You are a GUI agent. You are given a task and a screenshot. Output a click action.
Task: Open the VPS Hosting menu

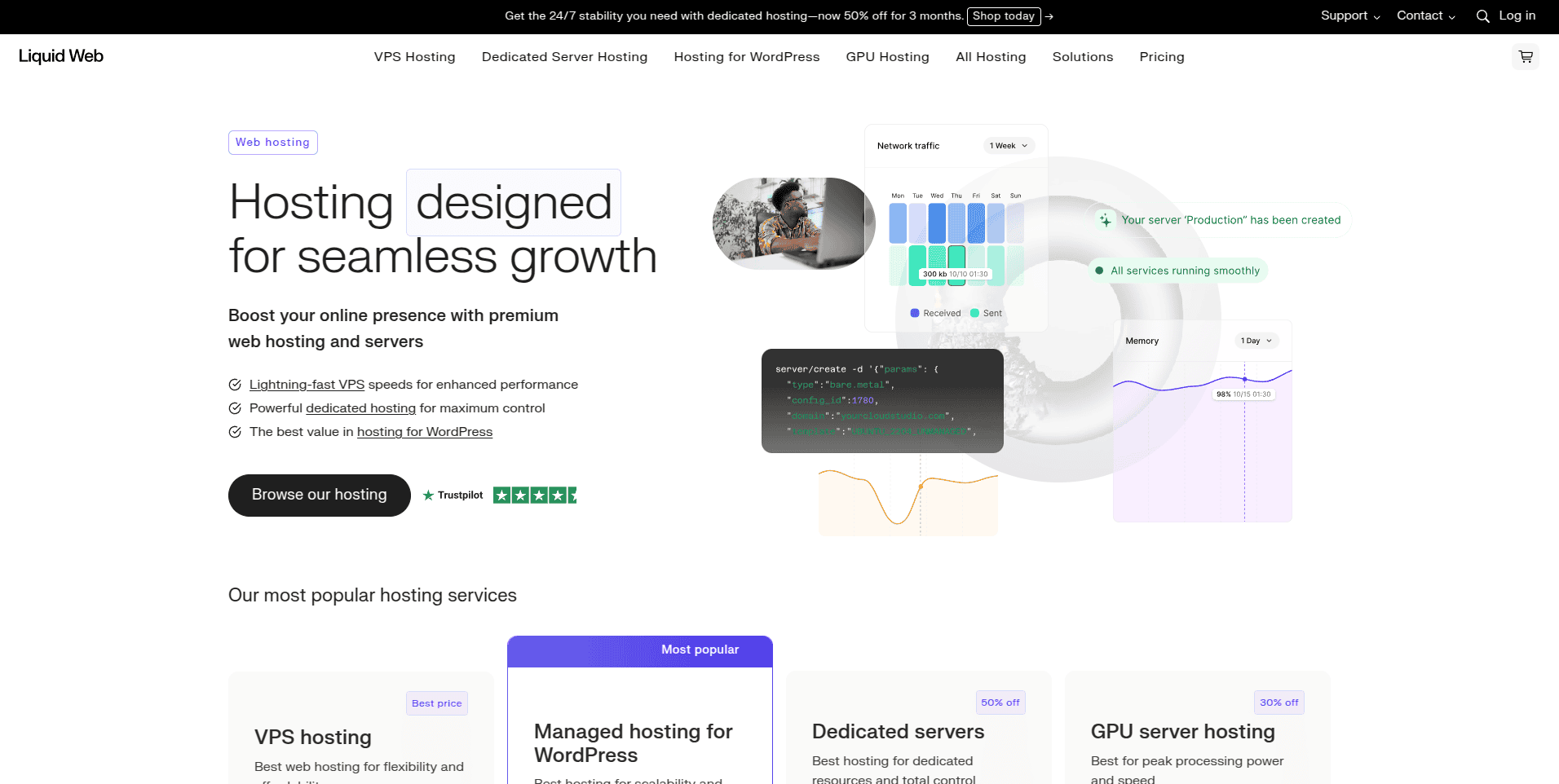point(414,57)
